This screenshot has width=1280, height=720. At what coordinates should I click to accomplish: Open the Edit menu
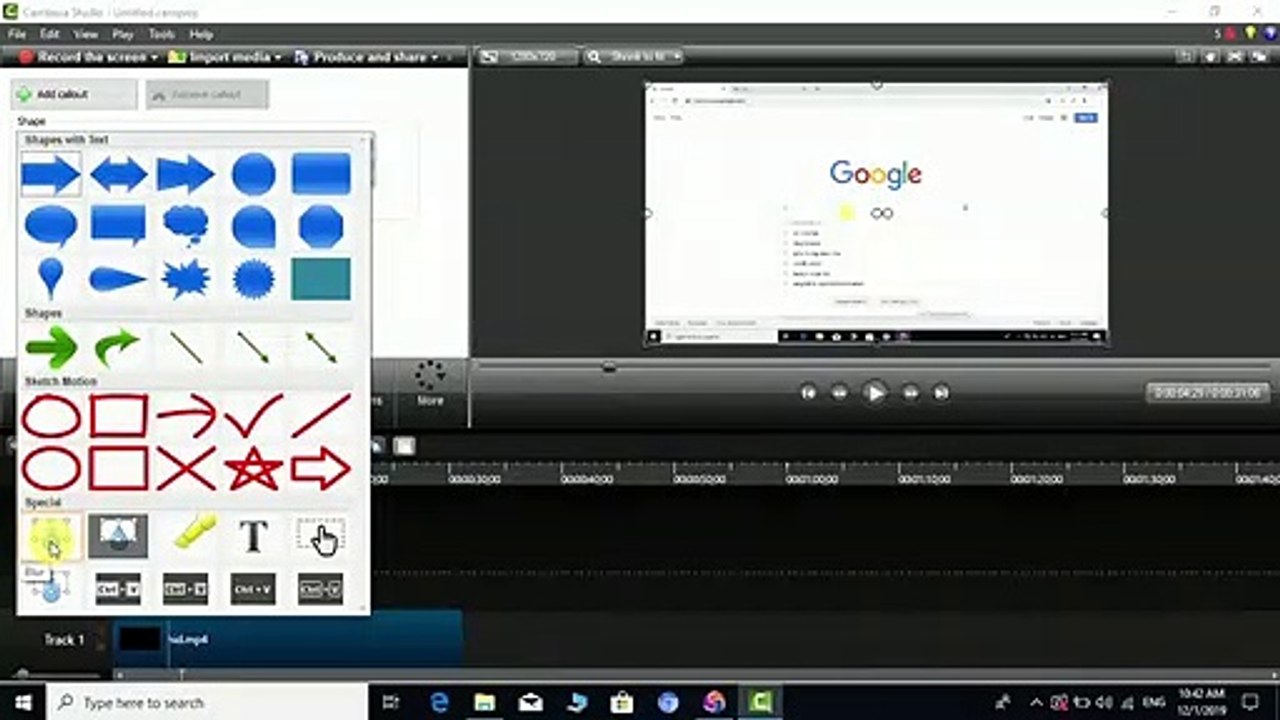(x=49, y=34)
